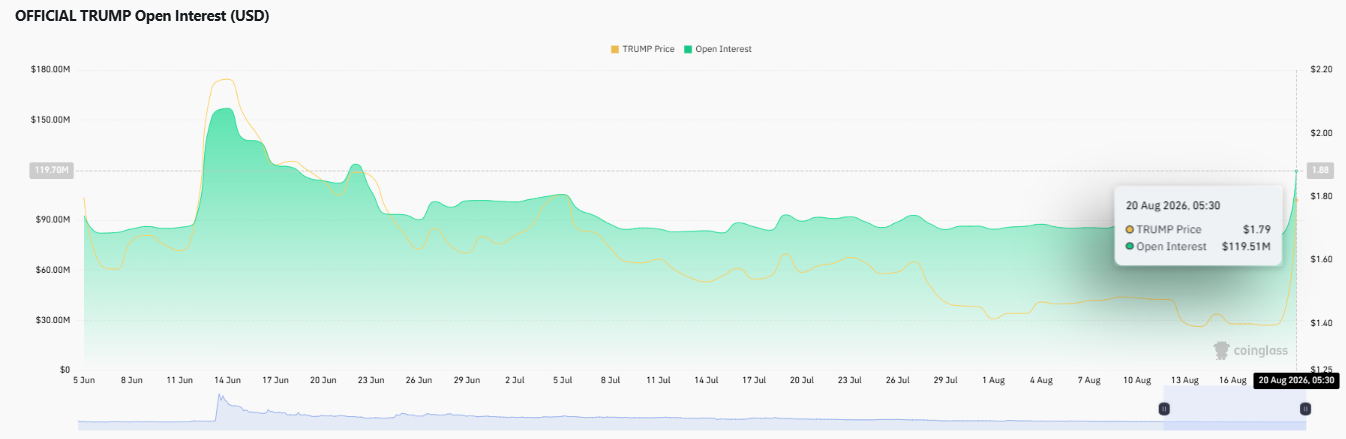This screenshot has height=439, width=1346.
Task: Click the $1.25 right axis label
Action: 1321,370
